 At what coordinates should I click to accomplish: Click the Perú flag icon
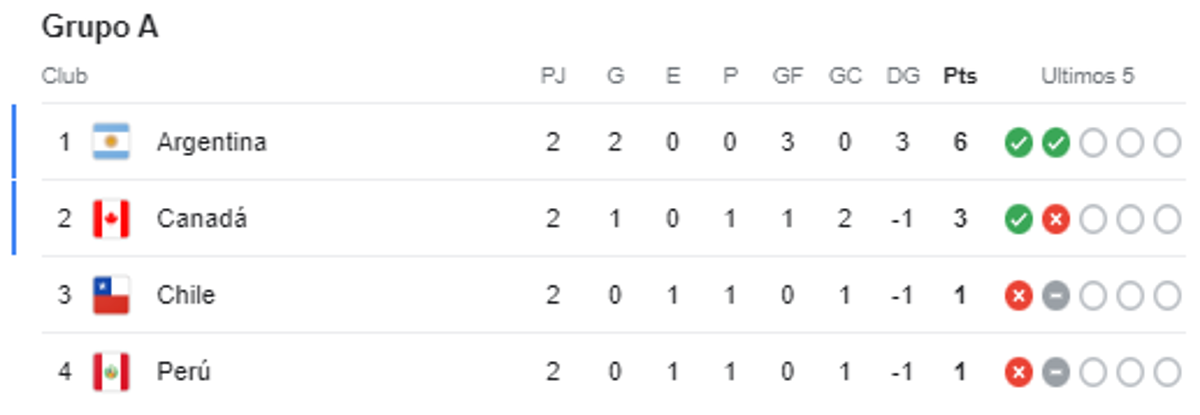coord(111,373)
